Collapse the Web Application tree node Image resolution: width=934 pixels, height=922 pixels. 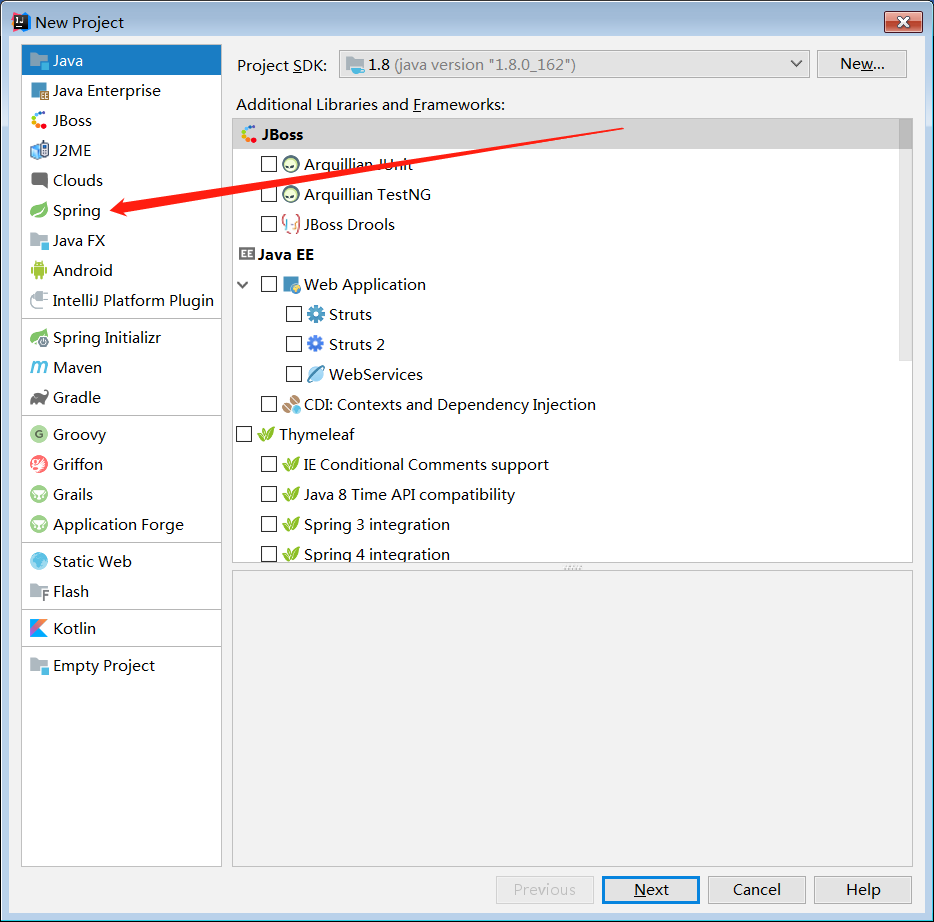tap(242, 285)
